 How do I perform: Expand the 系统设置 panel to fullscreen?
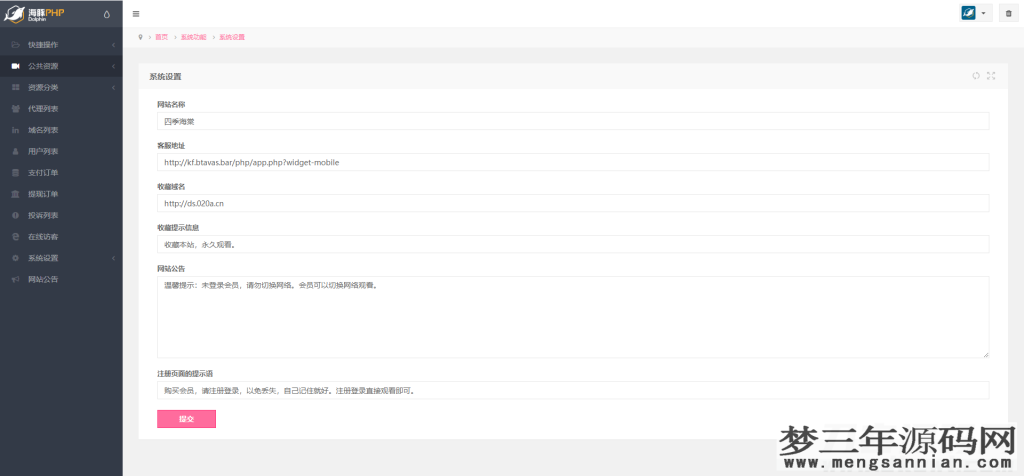tap(991, 76)
